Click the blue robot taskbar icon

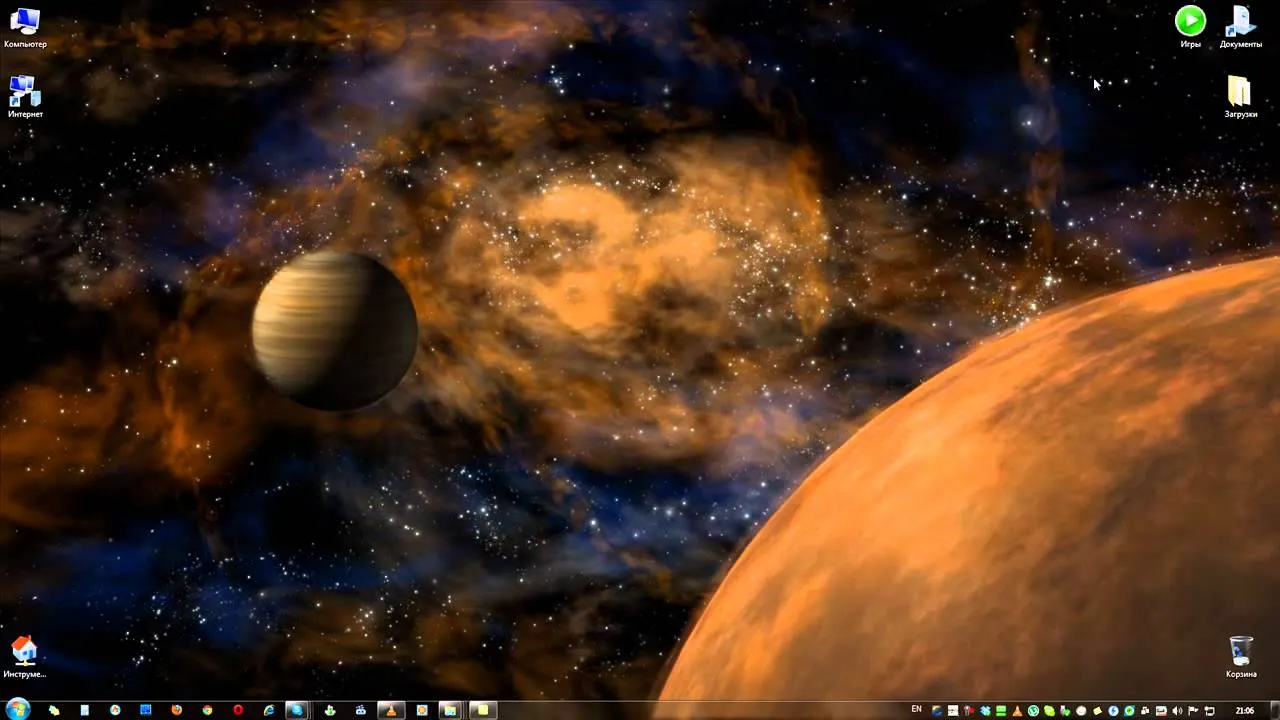click(x=361, y=710)
